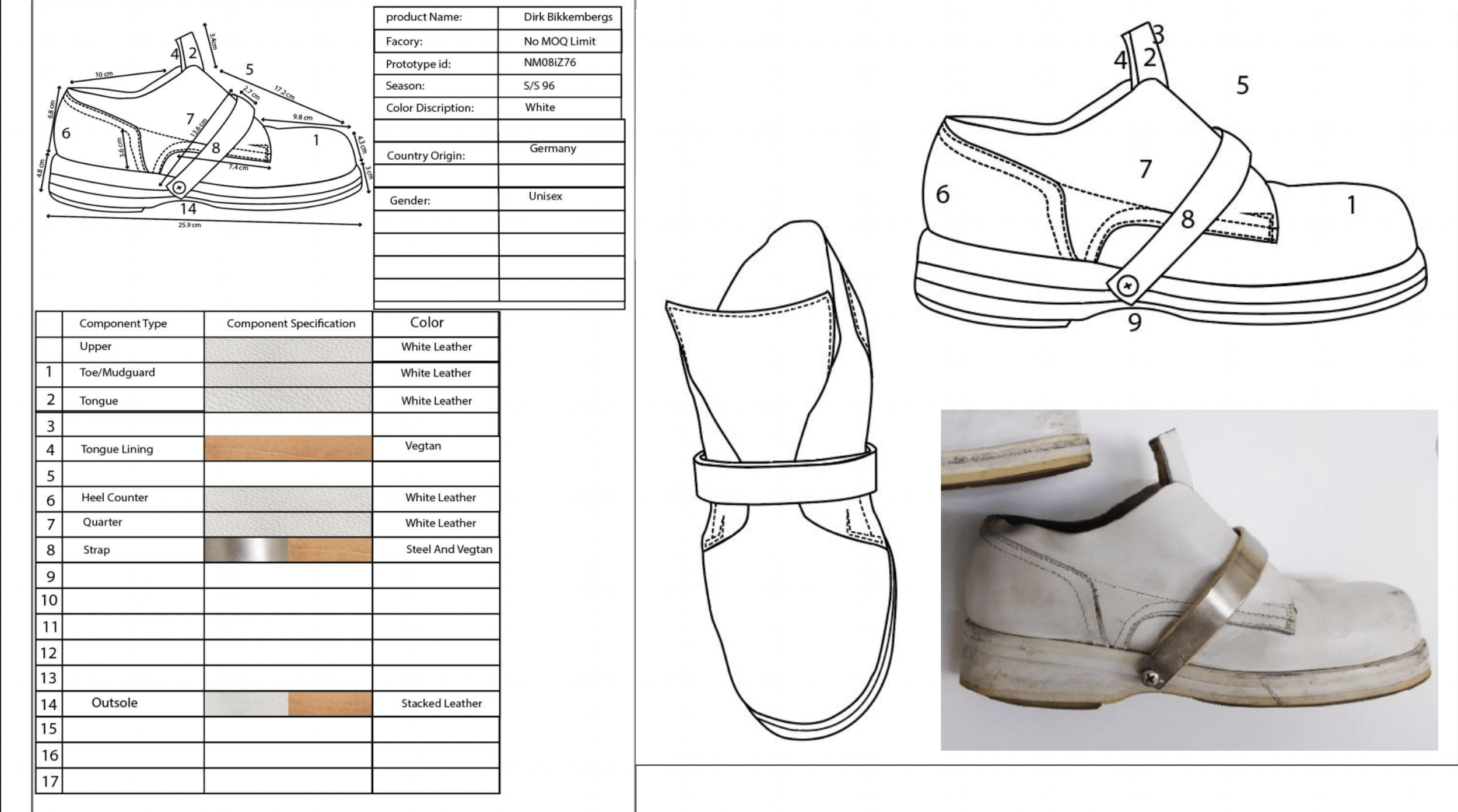
Task: Select prototype id 'NM08iZ76'
Action: point(549,62)
